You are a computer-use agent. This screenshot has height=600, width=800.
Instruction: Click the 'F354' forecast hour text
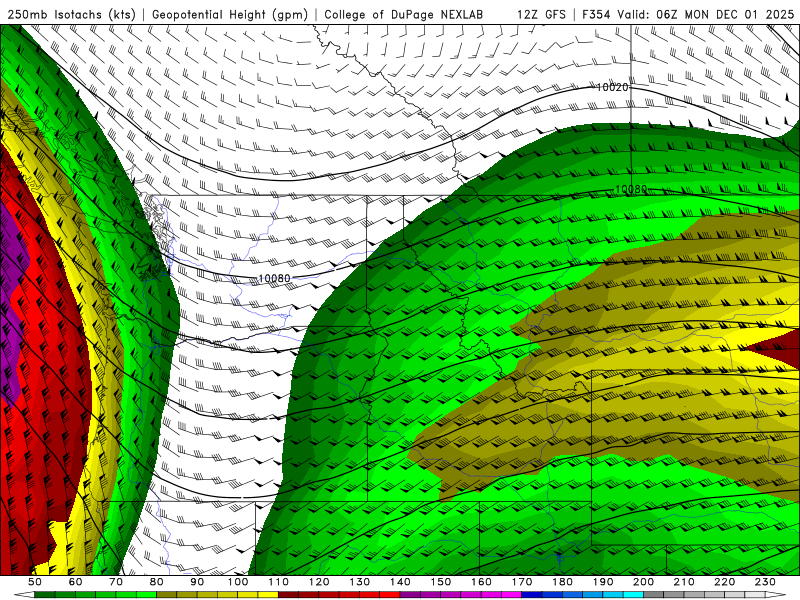point(597,15)
